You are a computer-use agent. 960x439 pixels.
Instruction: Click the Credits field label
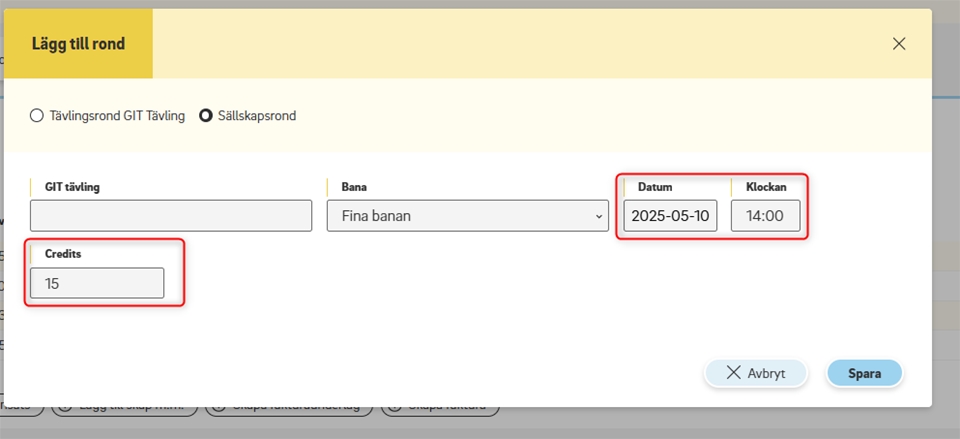63,254
